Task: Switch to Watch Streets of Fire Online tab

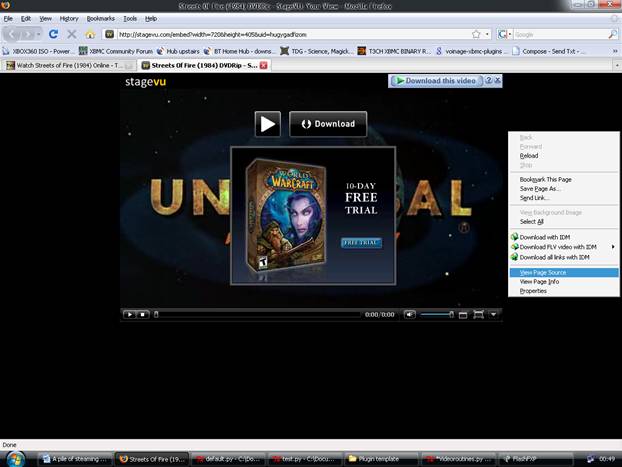Action: (69, 65)
